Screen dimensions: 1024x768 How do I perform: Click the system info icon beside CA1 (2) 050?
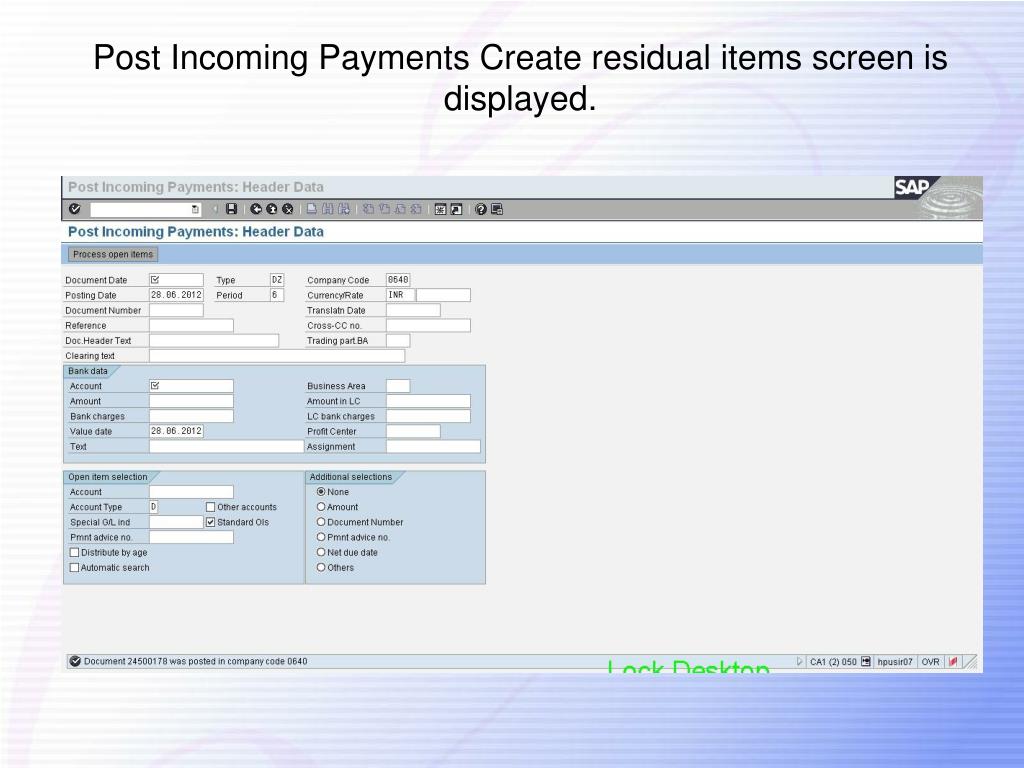click(x=865, y=662)
